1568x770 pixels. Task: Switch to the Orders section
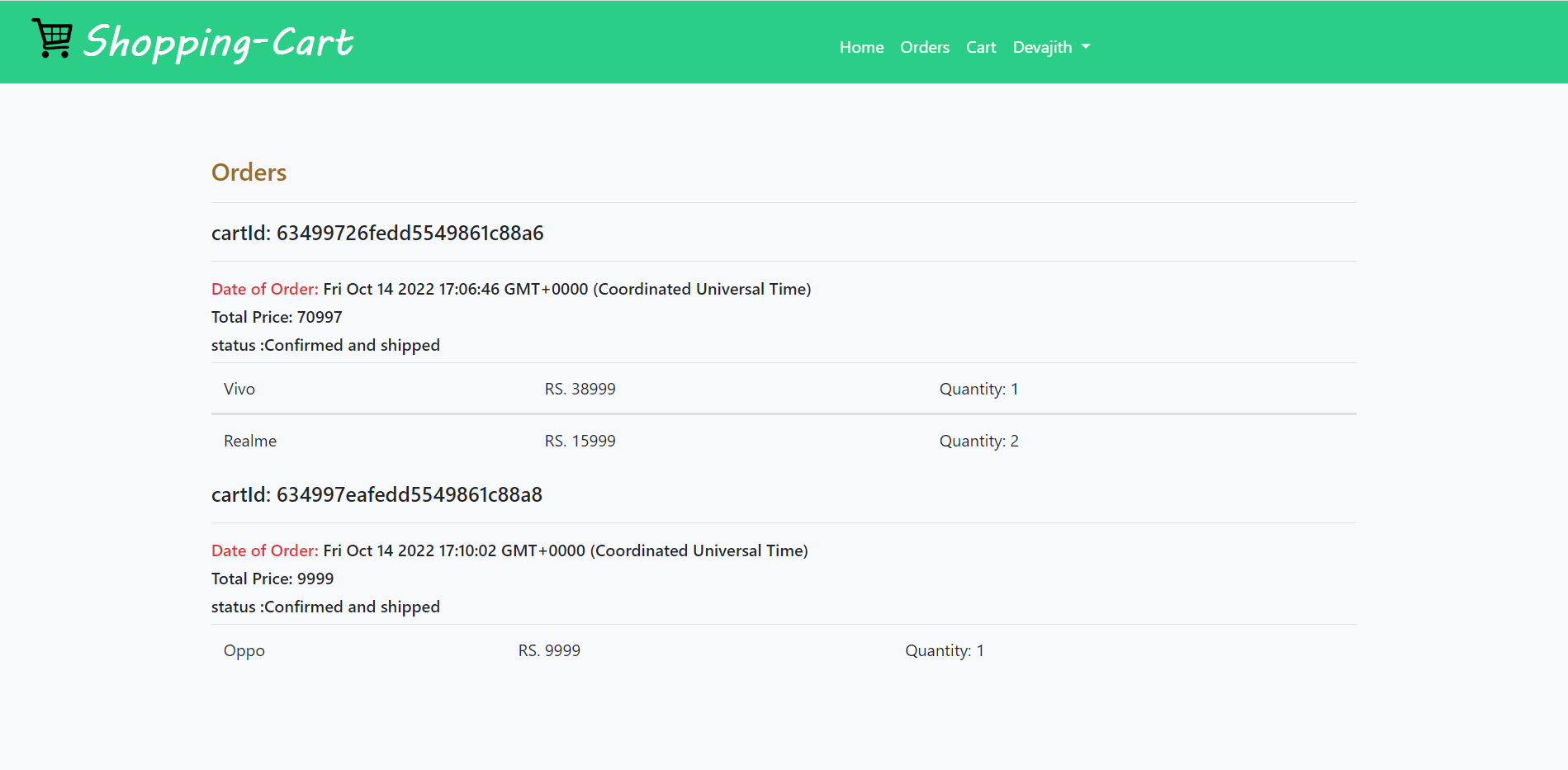tap(924, 47)
